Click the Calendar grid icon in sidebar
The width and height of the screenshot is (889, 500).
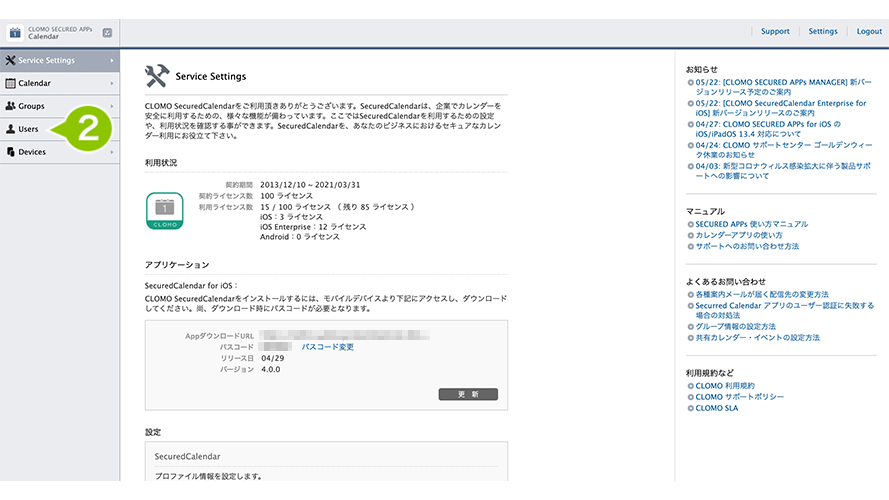click(10, 83)
